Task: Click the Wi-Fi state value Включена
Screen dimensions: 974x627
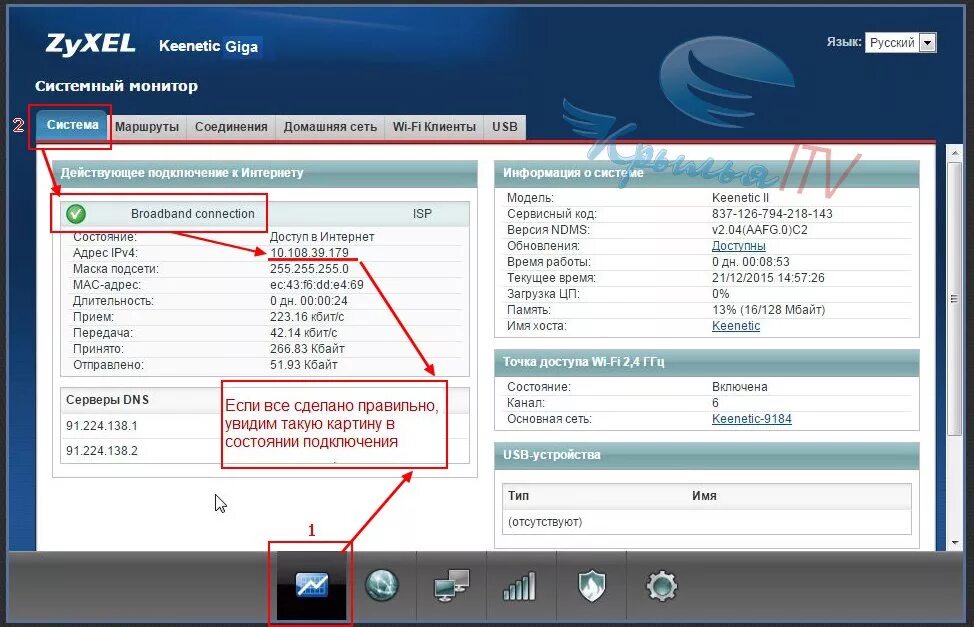Action: pos(740,387)
